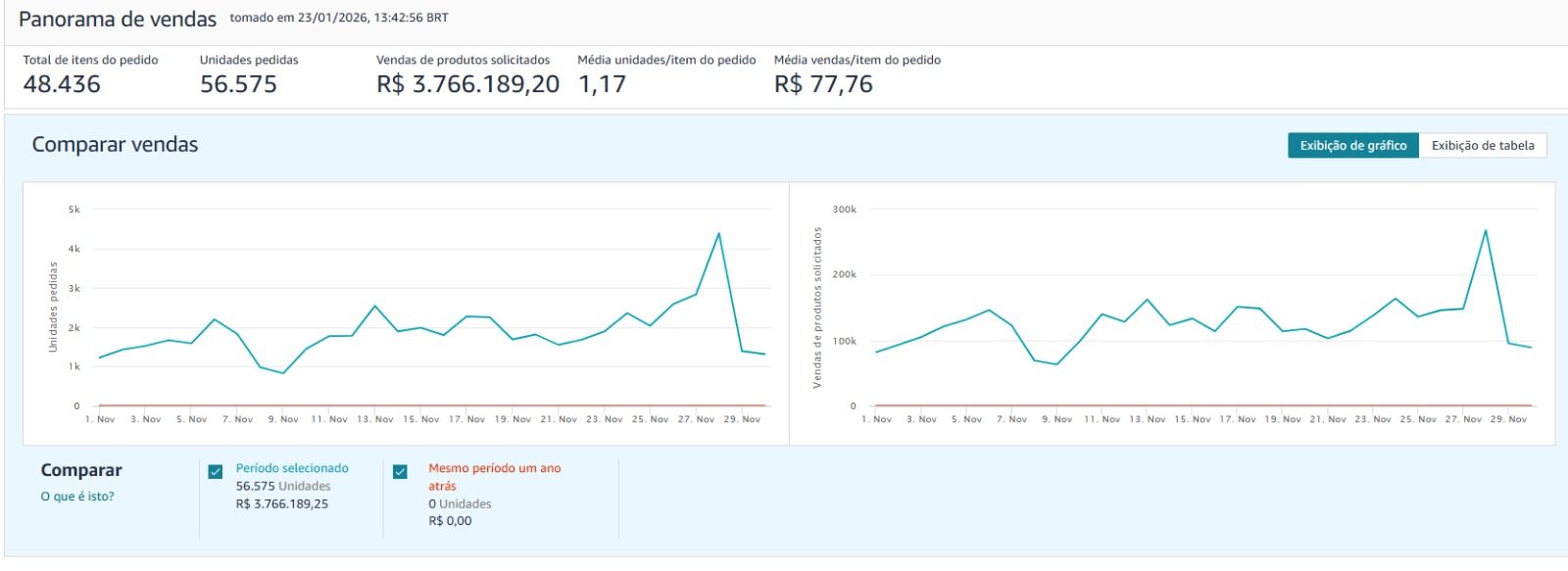Click the Comparar vendas section title
The width and height of the screenshot is (1568, 571).
click(x=115, y=145)
